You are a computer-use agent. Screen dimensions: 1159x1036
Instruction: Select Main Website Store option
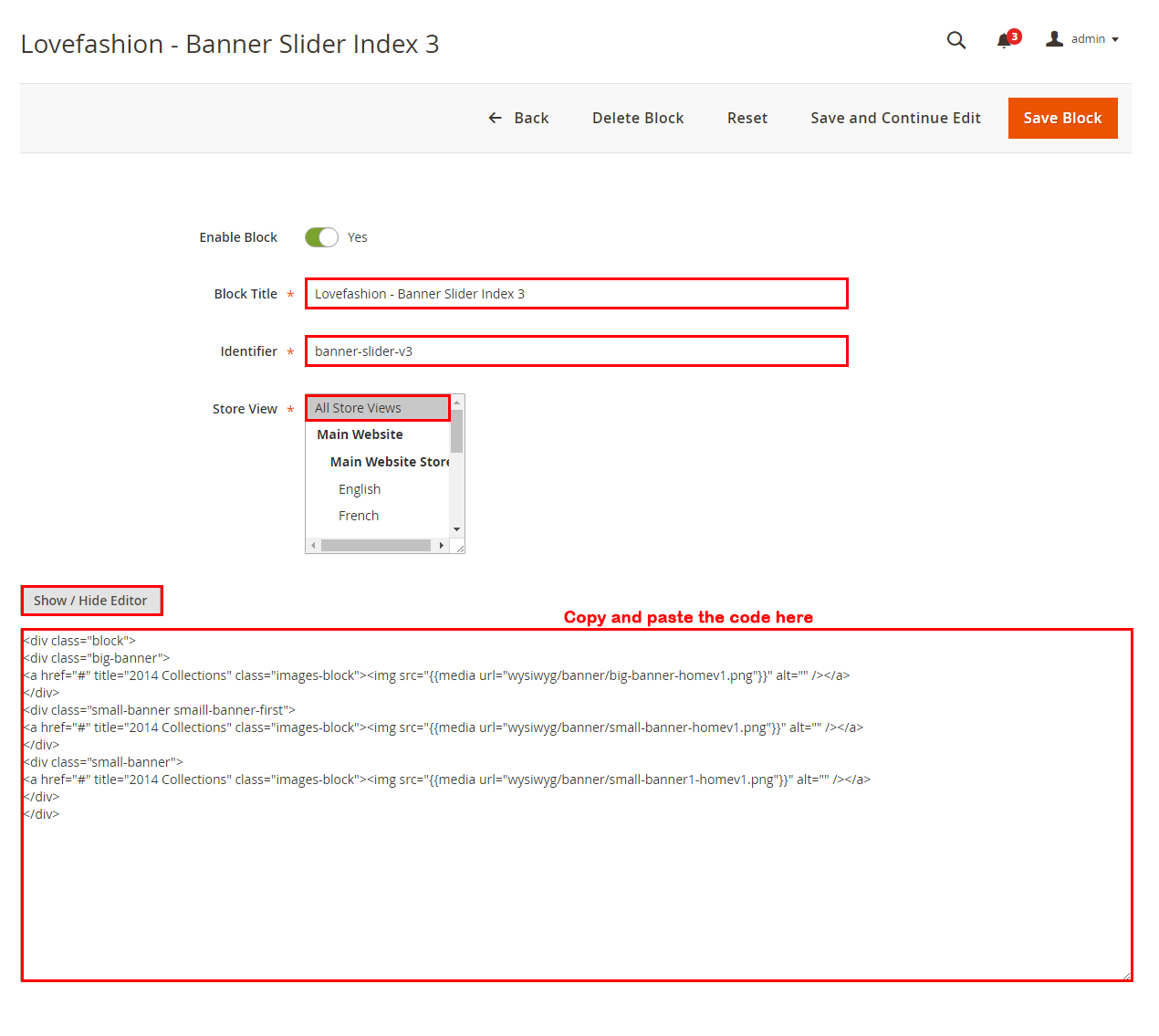point(378,462)
